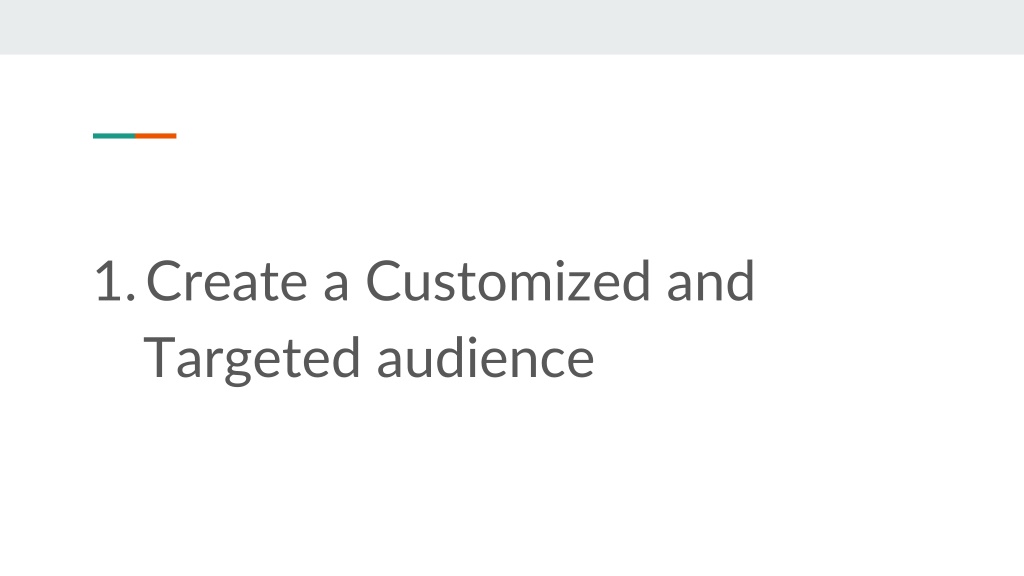Click the word "audience" in the title
1024x576 pixels.
click(x=485, y=357)
